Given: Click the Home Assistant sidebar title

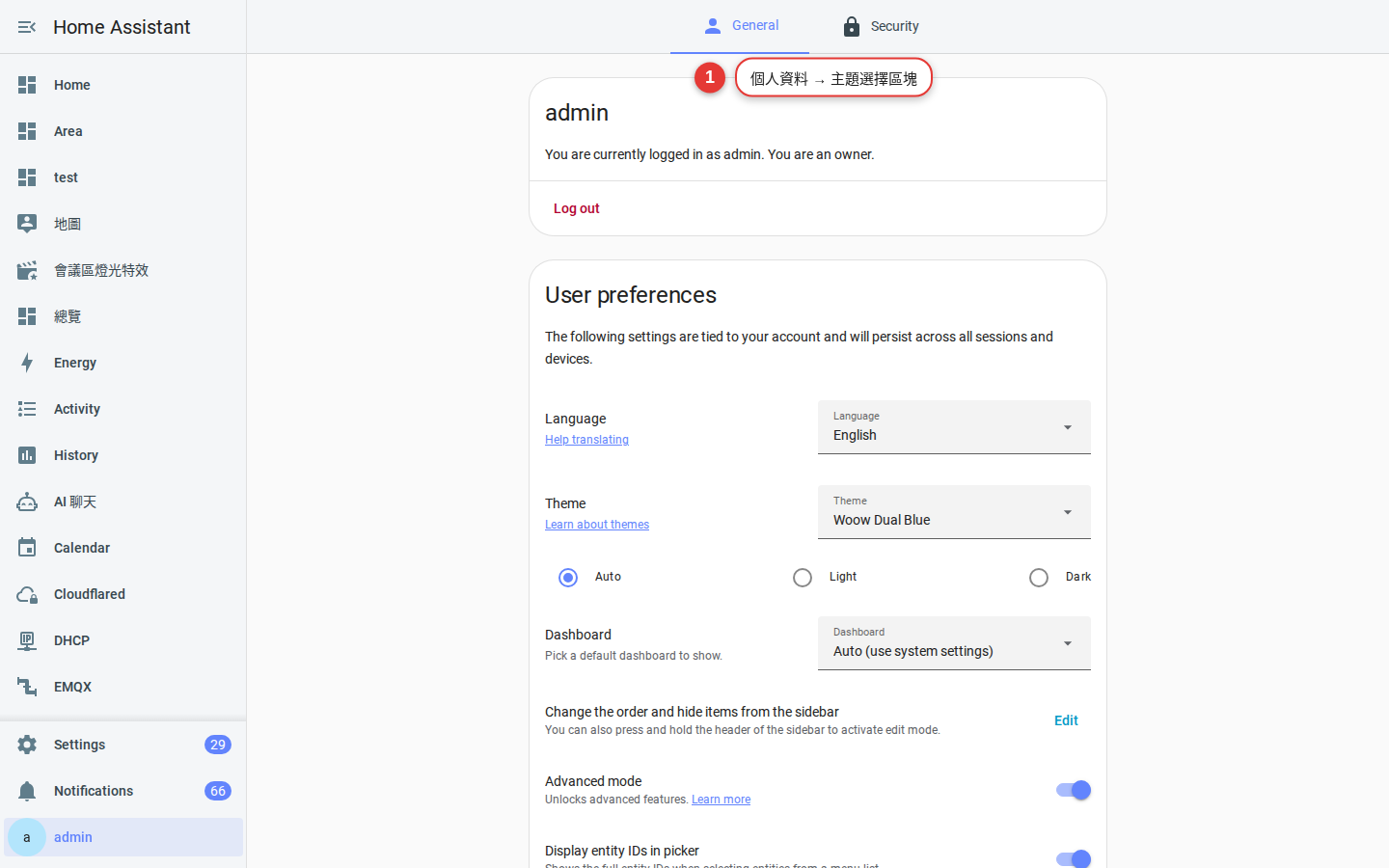Looking at the screenshot, I should coord(122,27).
